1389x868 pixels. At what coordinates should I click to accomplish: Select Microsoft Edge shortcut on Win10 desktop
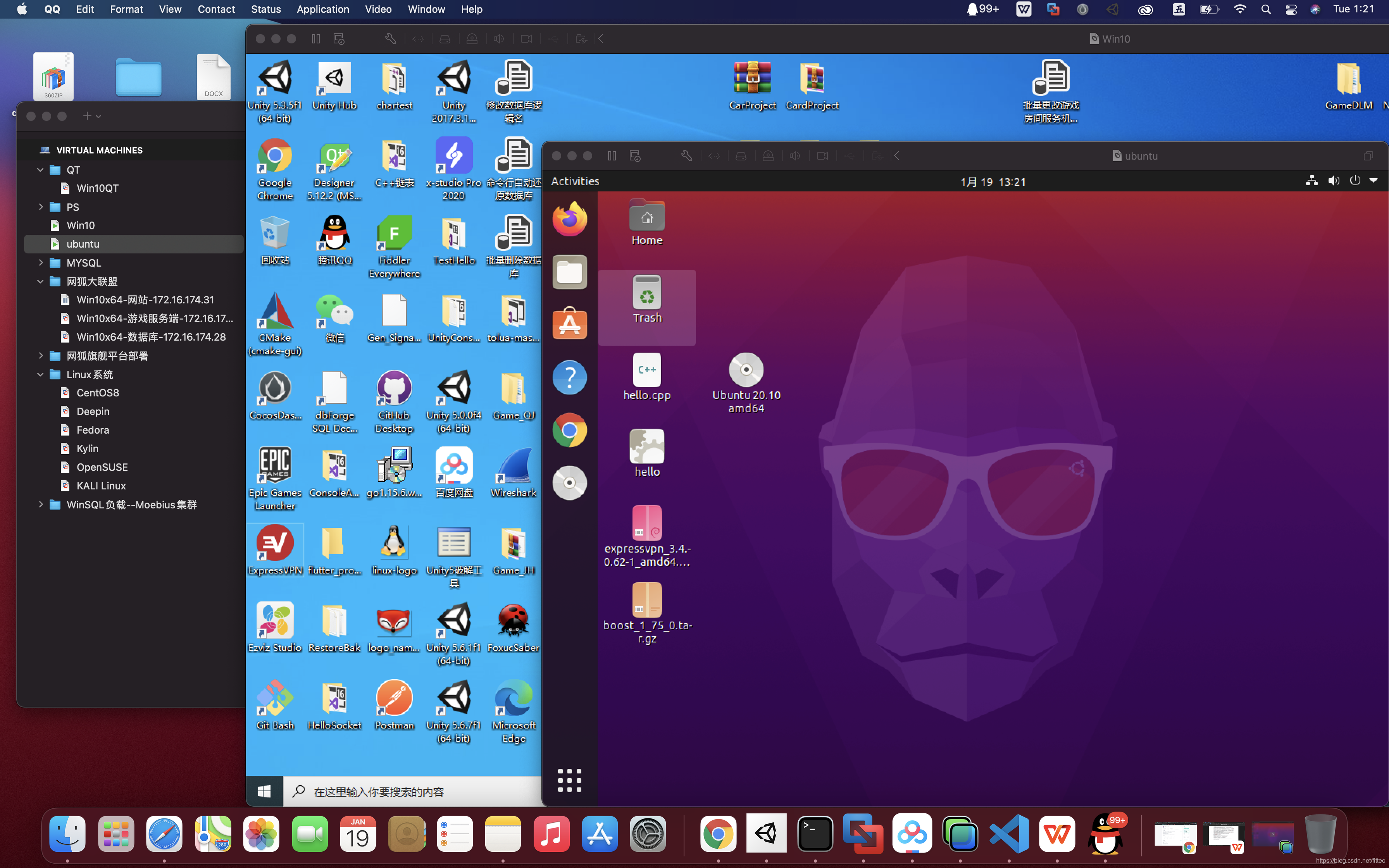[x=513, y=712]
